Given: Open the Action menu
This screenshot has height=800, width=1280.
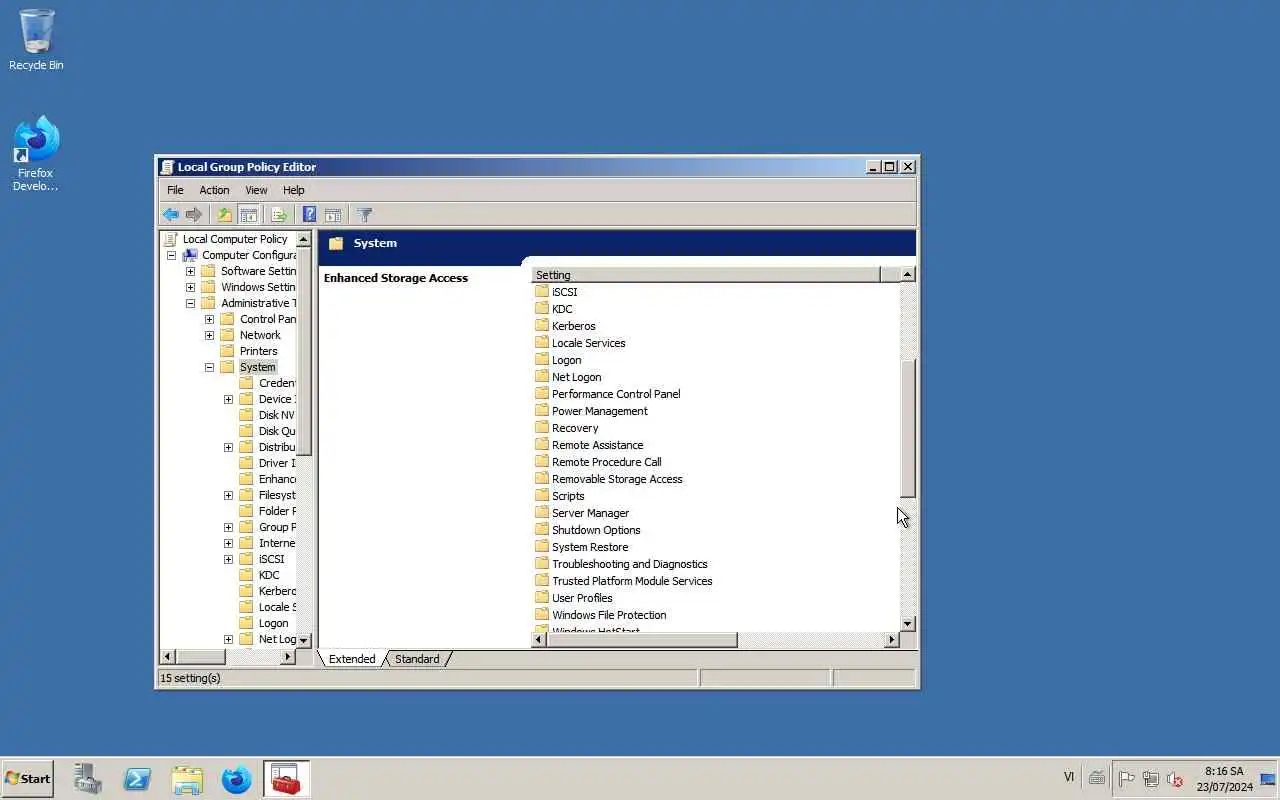Looking at the screenshot, I should click(x=214, y=190).
